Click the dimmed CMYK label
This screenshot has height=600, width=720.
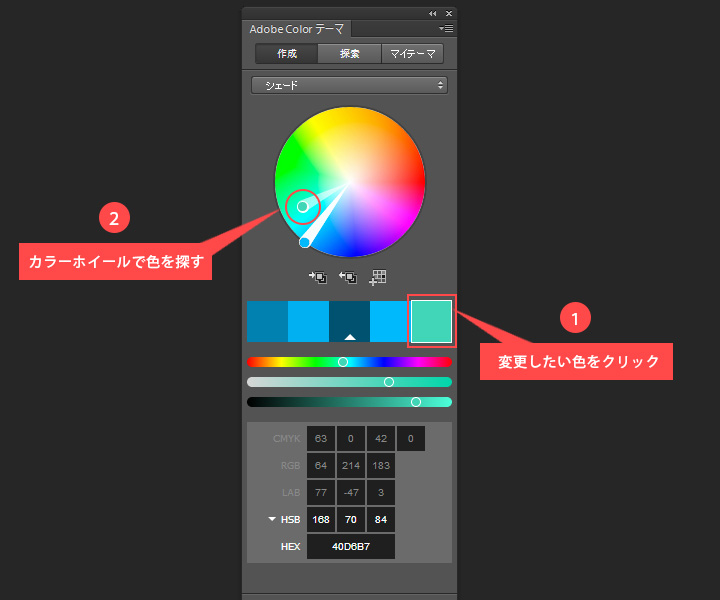(x=287, y=438)
